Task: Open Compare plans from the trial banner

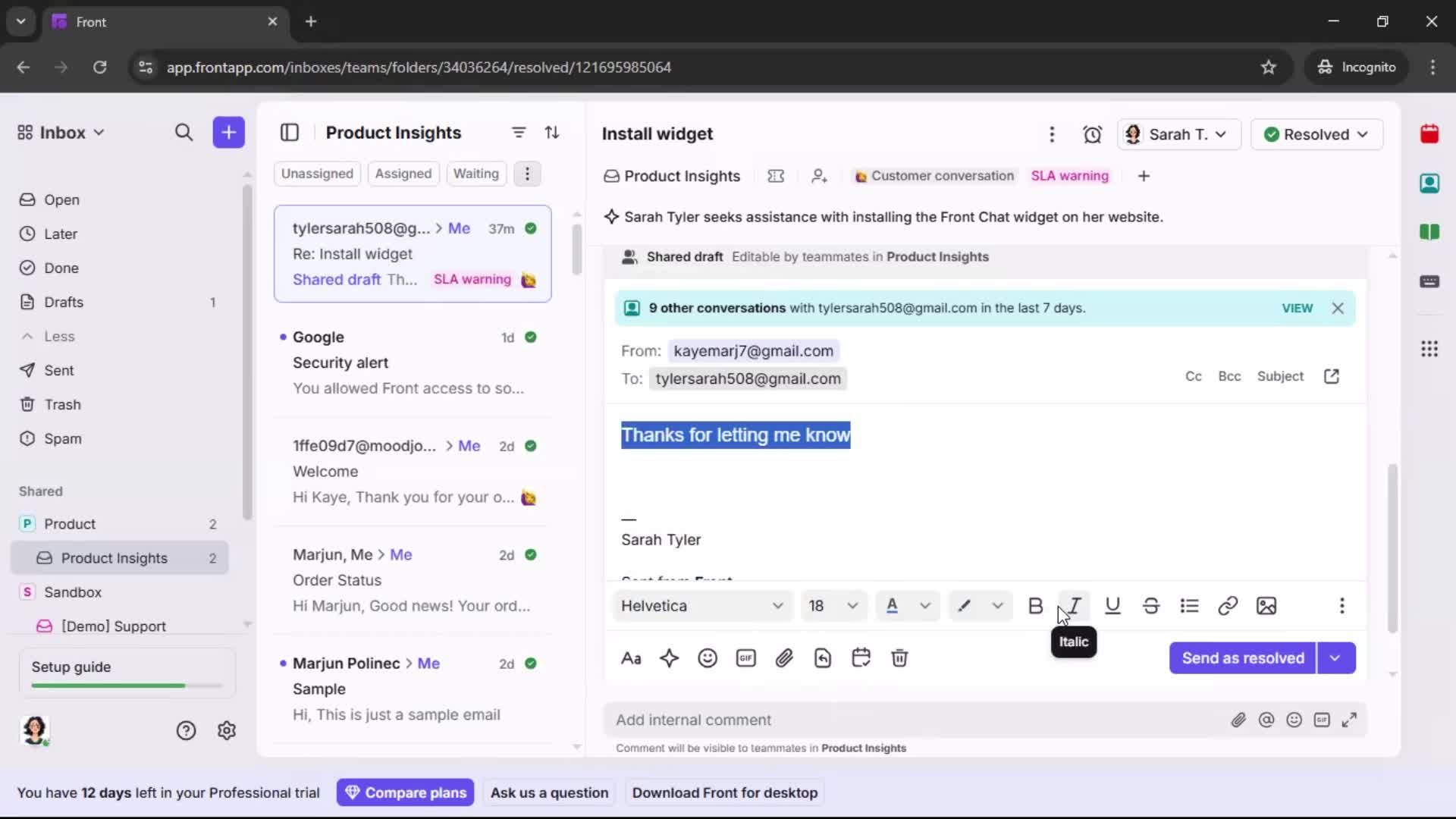Action: point(405,792)
